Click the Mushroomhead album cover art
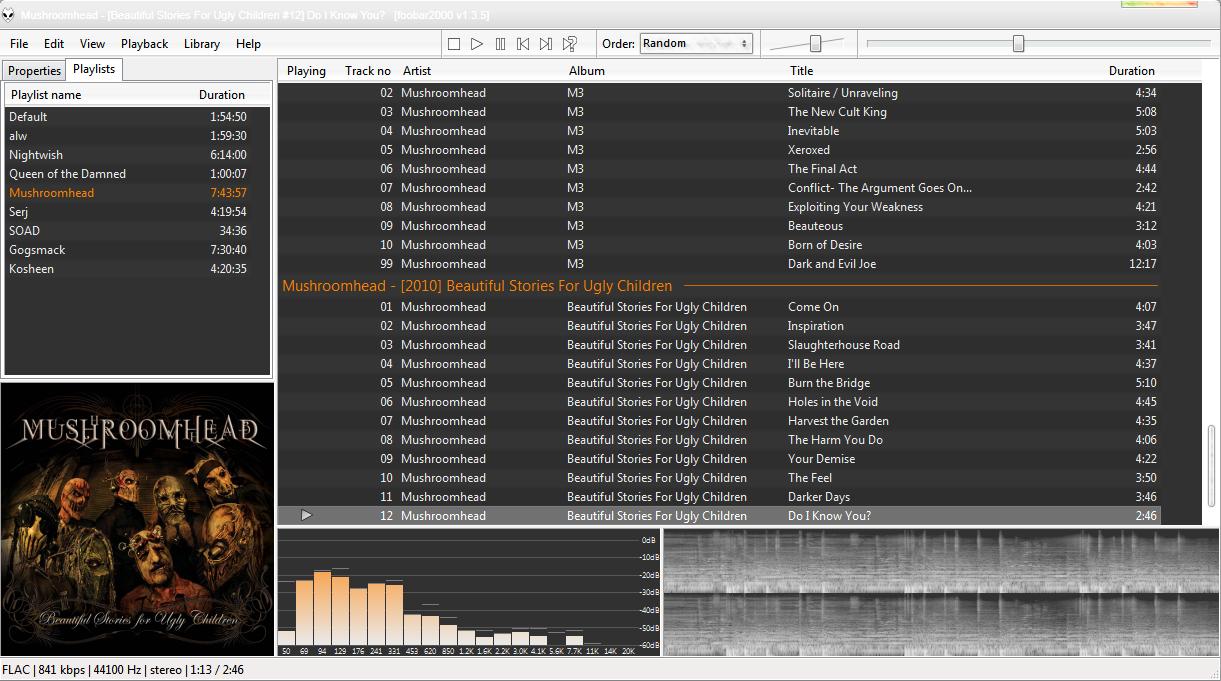Screen dimensions: 1221x681 point(137,519)
